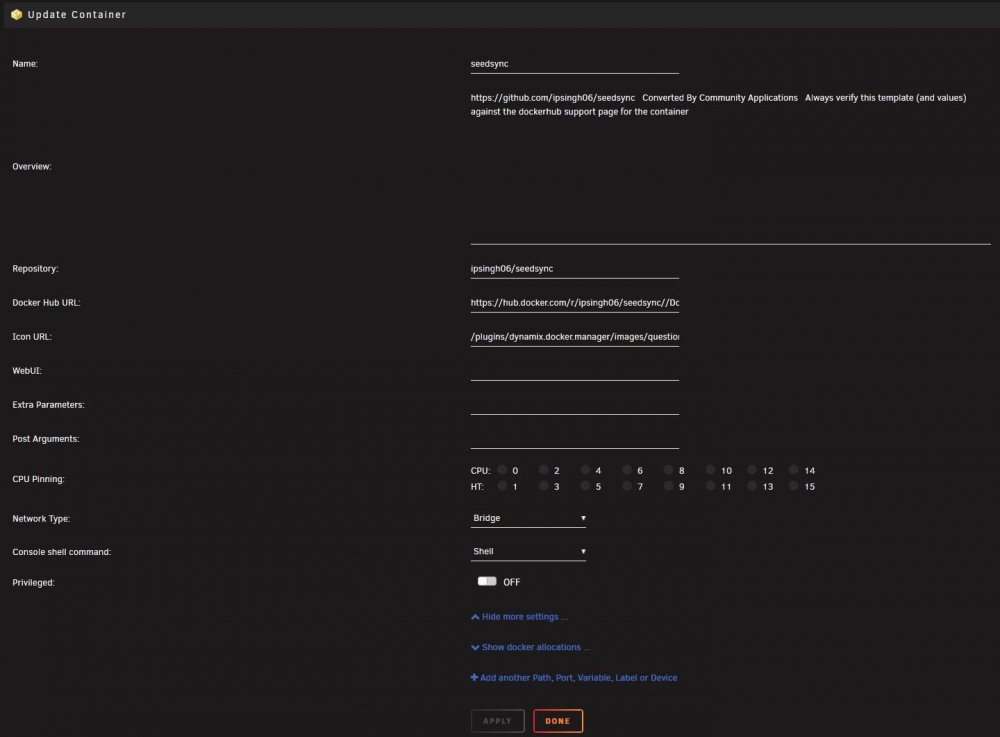Screen dimensions: 1000x737
Task: Check HT 1 pinning checkbox
Action: click(x=502, y=486)
